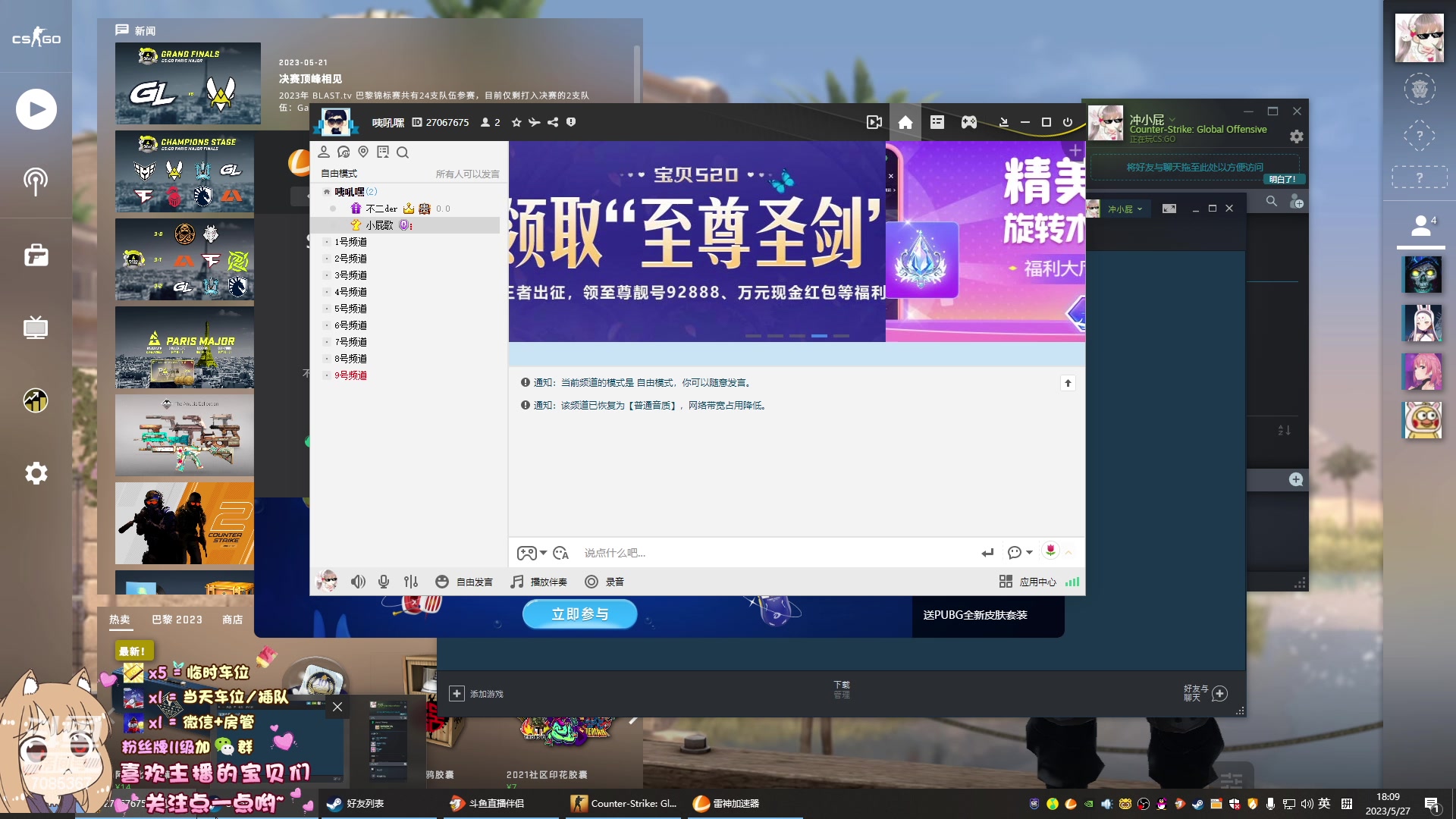This screenshot has width=1456, height=819.
Task: Open the 热卖 tab in CS:GO store
Action: point(119,620)
